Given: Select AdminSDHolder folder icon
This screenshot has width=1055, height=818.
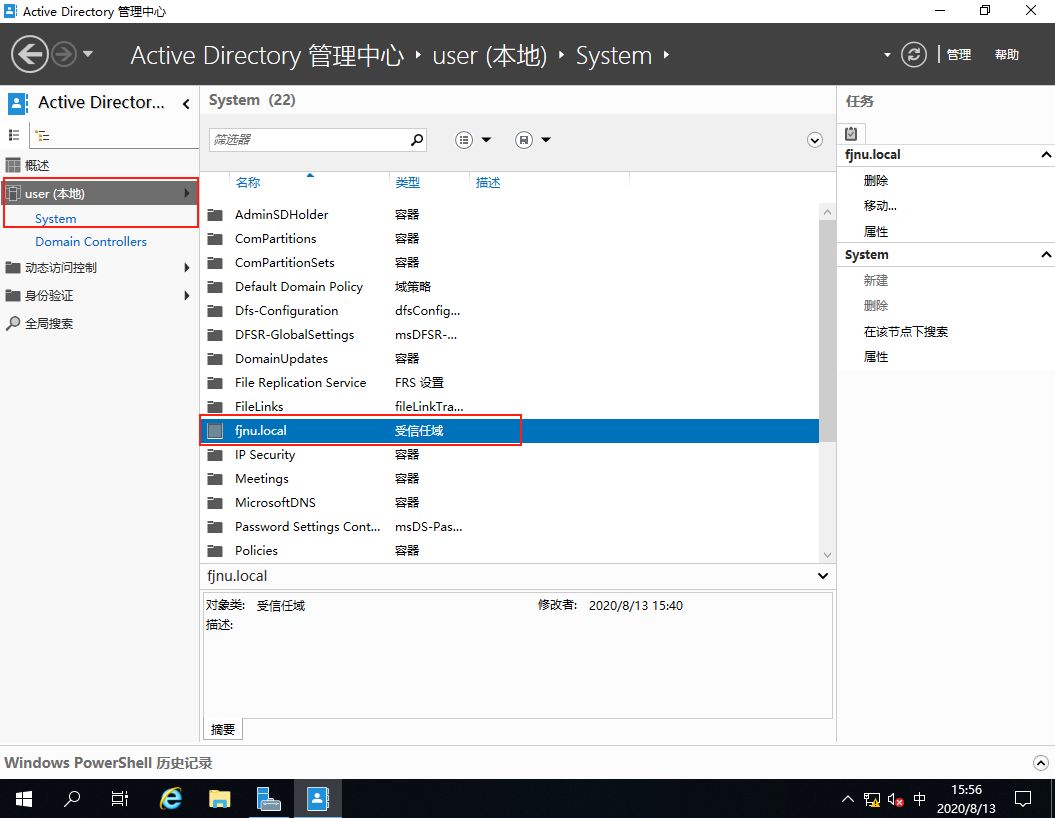Looking at the screenshot, I should coord(215,215).
